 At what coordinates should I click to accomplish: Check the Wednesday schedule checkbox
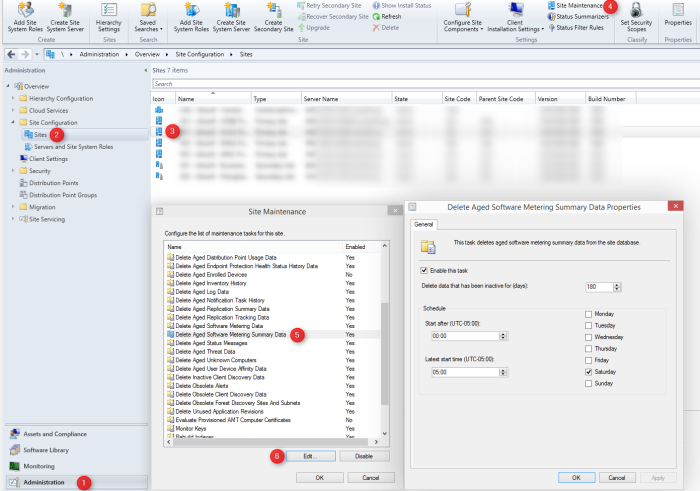(588, 337)
